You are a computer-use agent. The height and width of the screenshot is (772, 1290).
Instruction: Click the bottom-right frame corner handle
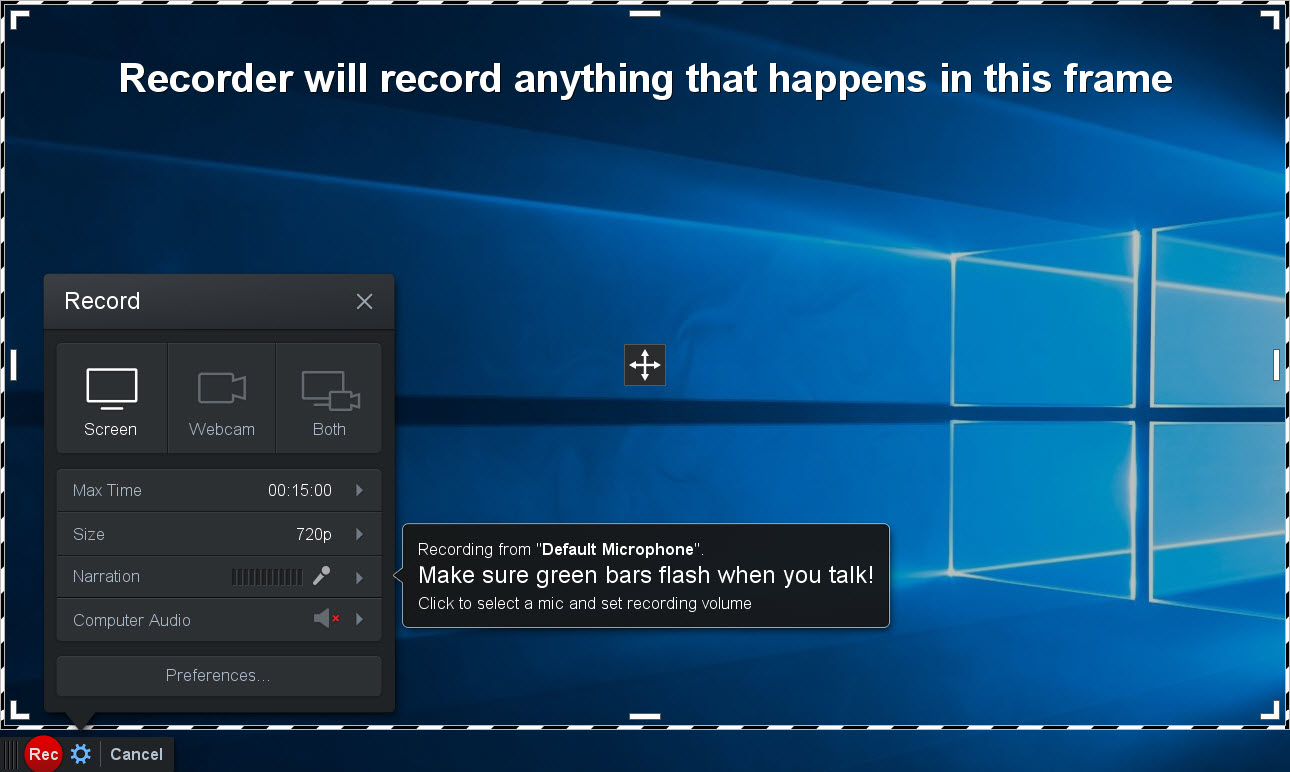[x=1270, y=711]
